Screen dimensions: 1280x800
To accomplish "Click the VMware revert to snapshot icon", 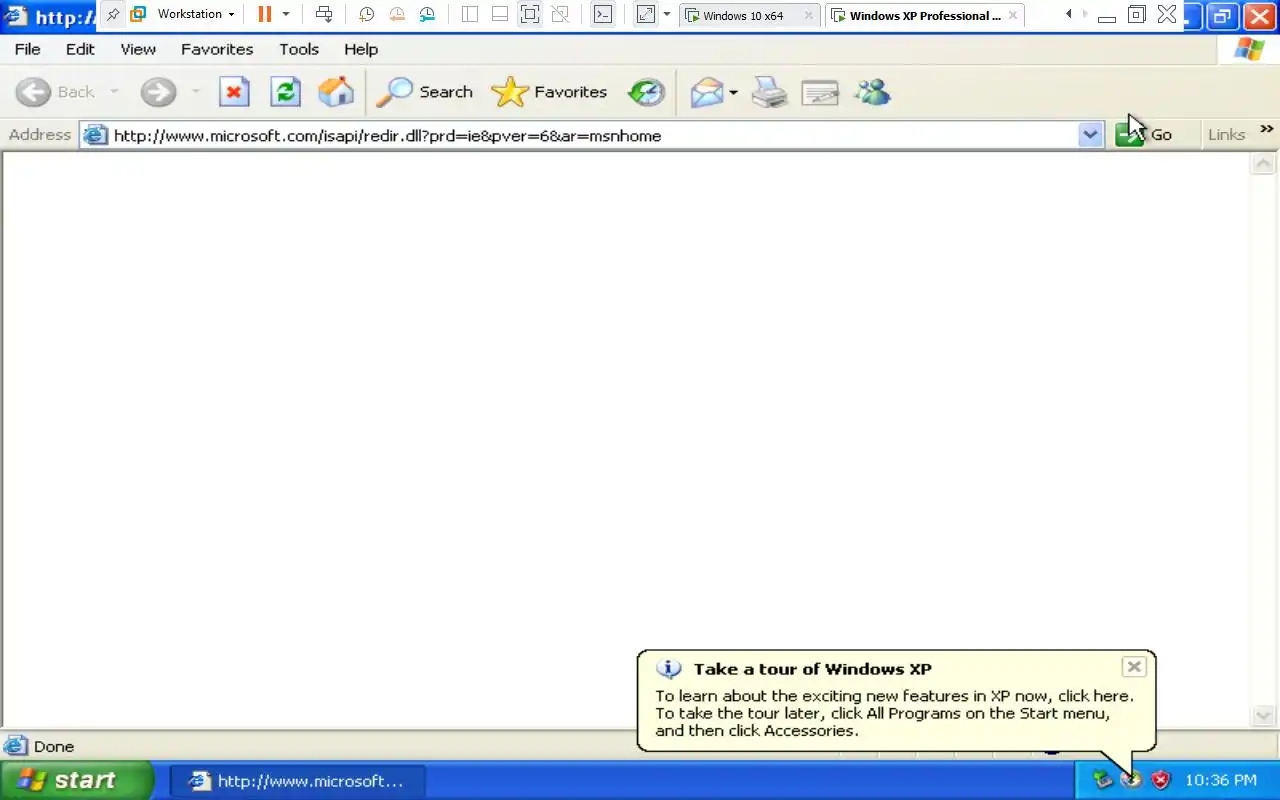I will [397, 14].
